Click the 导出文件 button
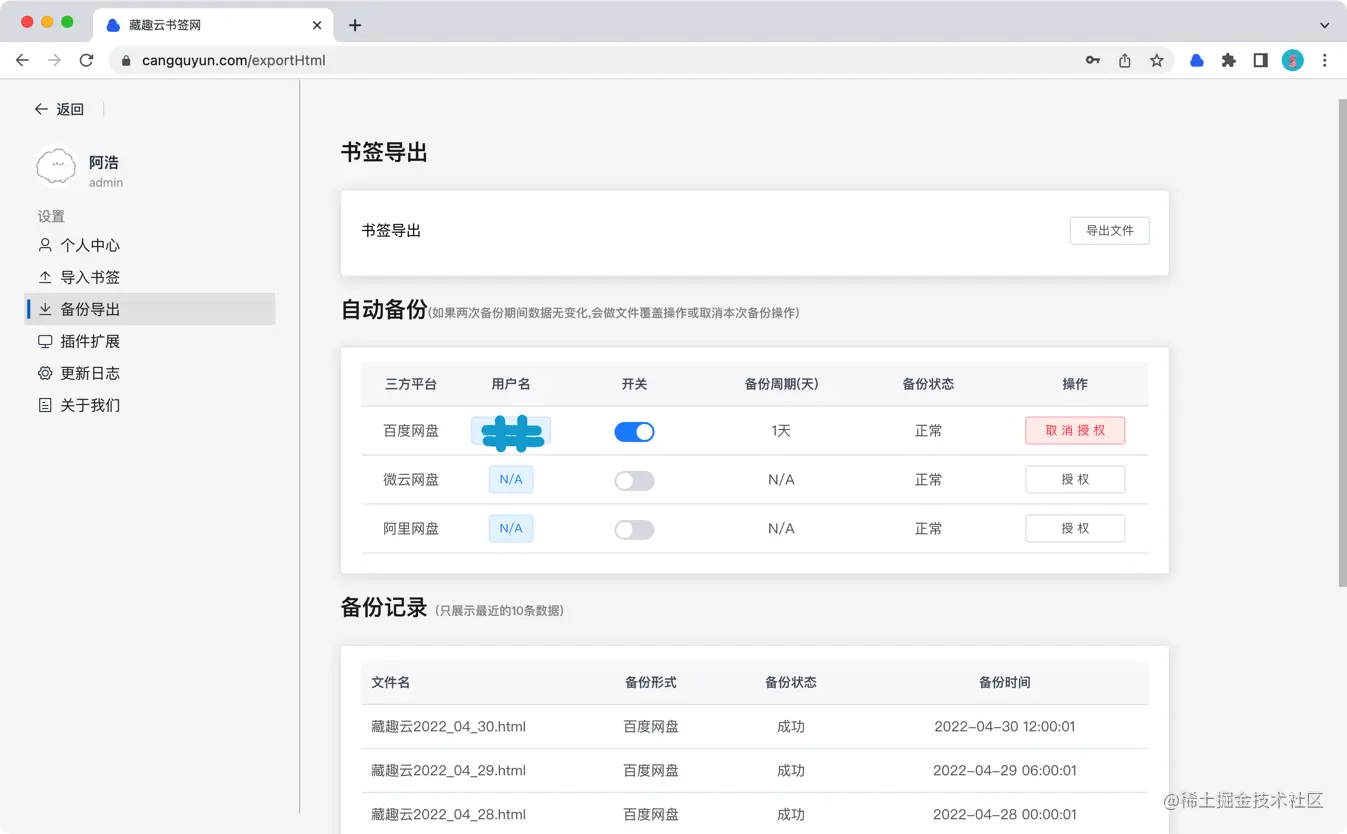This screenshot has height=834, width=1347. (1109, 230)
